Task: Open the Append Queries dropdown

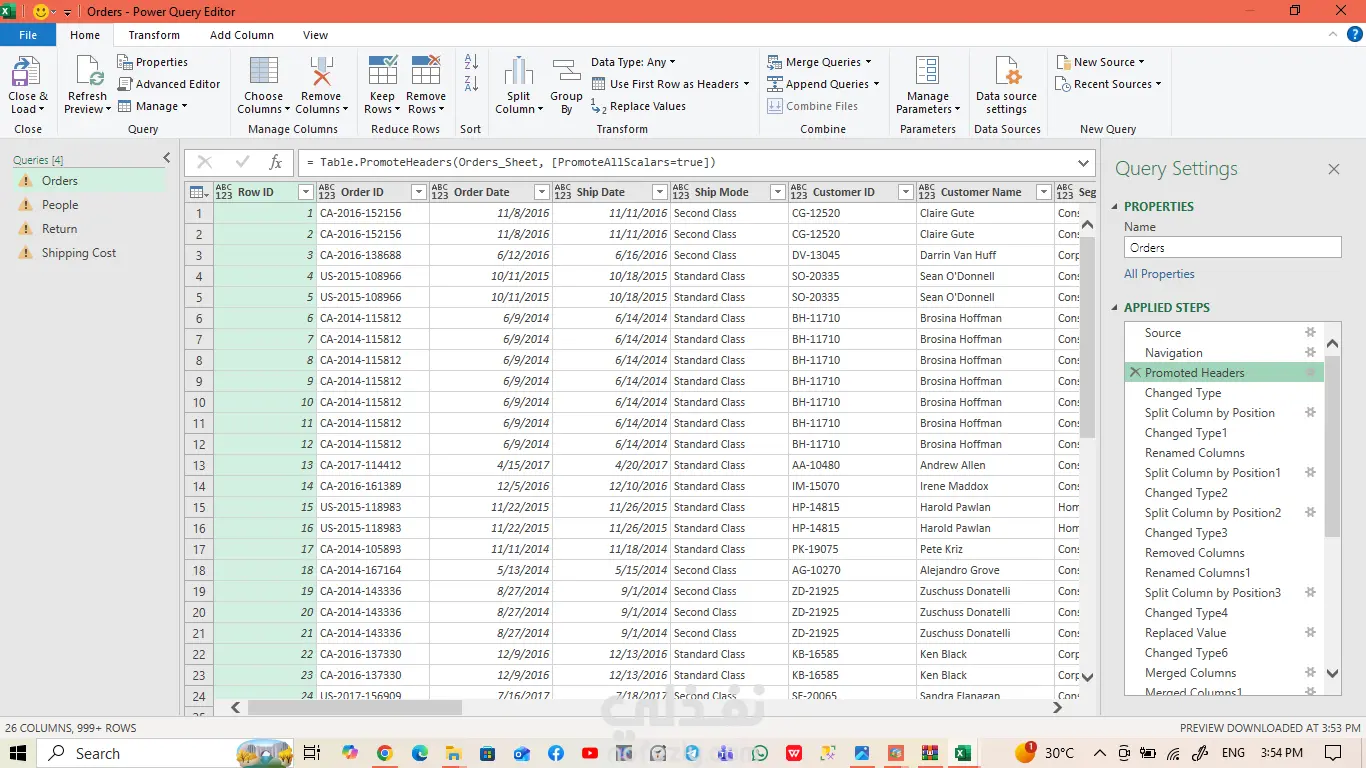Action: pyautogui.click(x=823, y=84)
